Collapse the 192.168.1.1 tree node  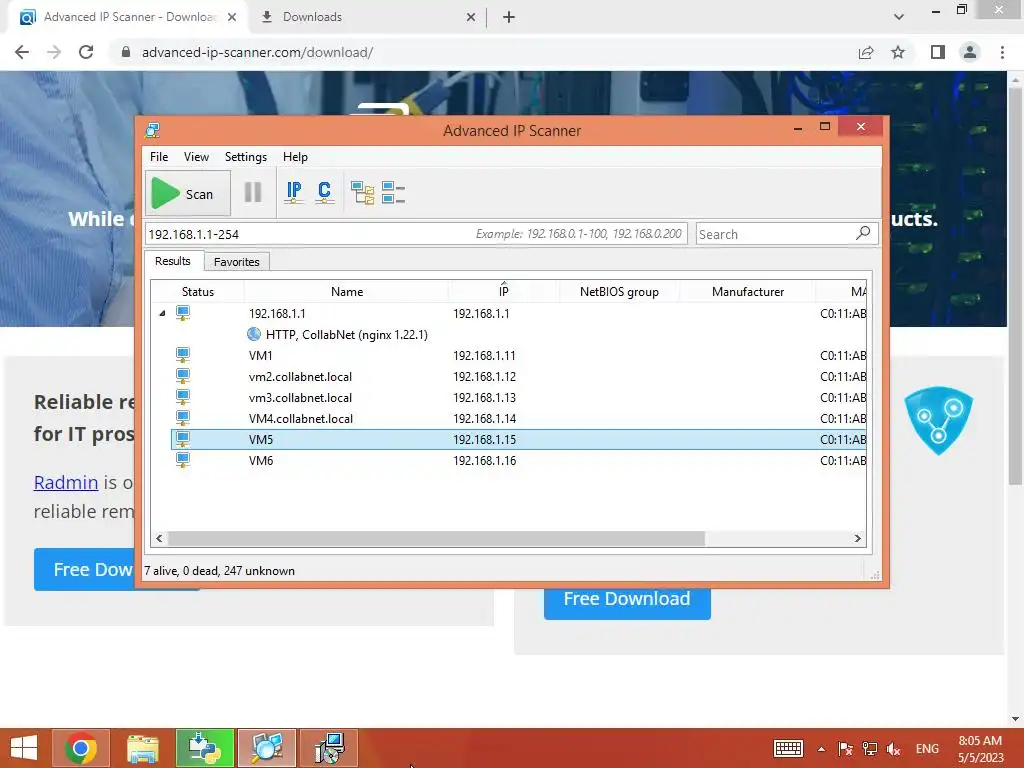click(162, 313)
